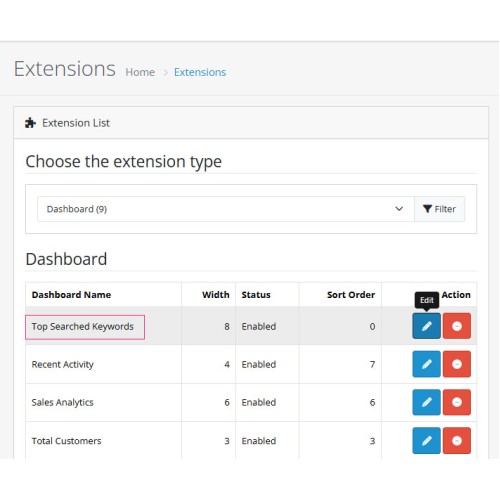Open the Dashboard (9) extension type dropdown

[226, 209]
